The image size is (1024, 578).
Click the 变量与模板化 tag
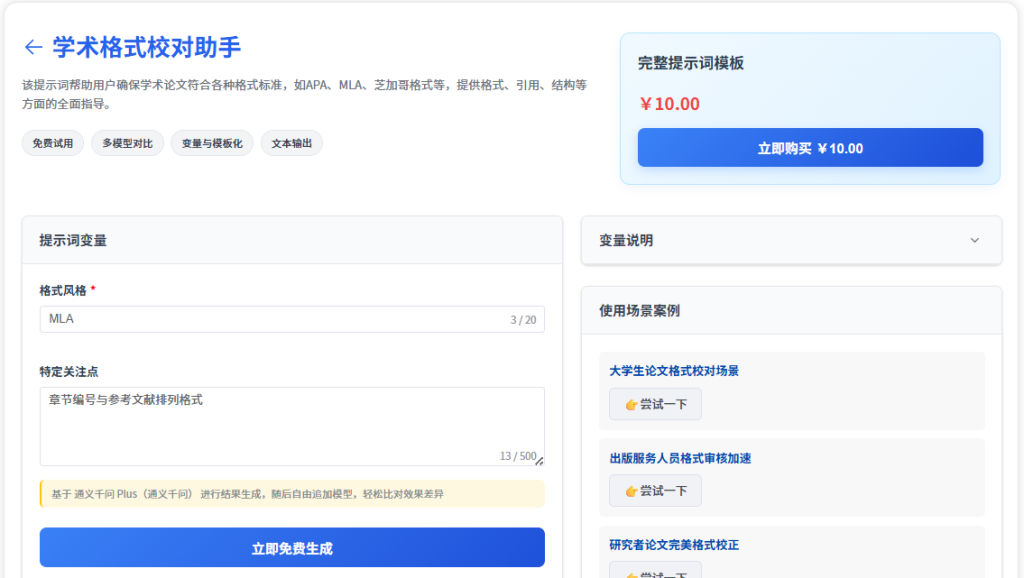pos(212,143)
